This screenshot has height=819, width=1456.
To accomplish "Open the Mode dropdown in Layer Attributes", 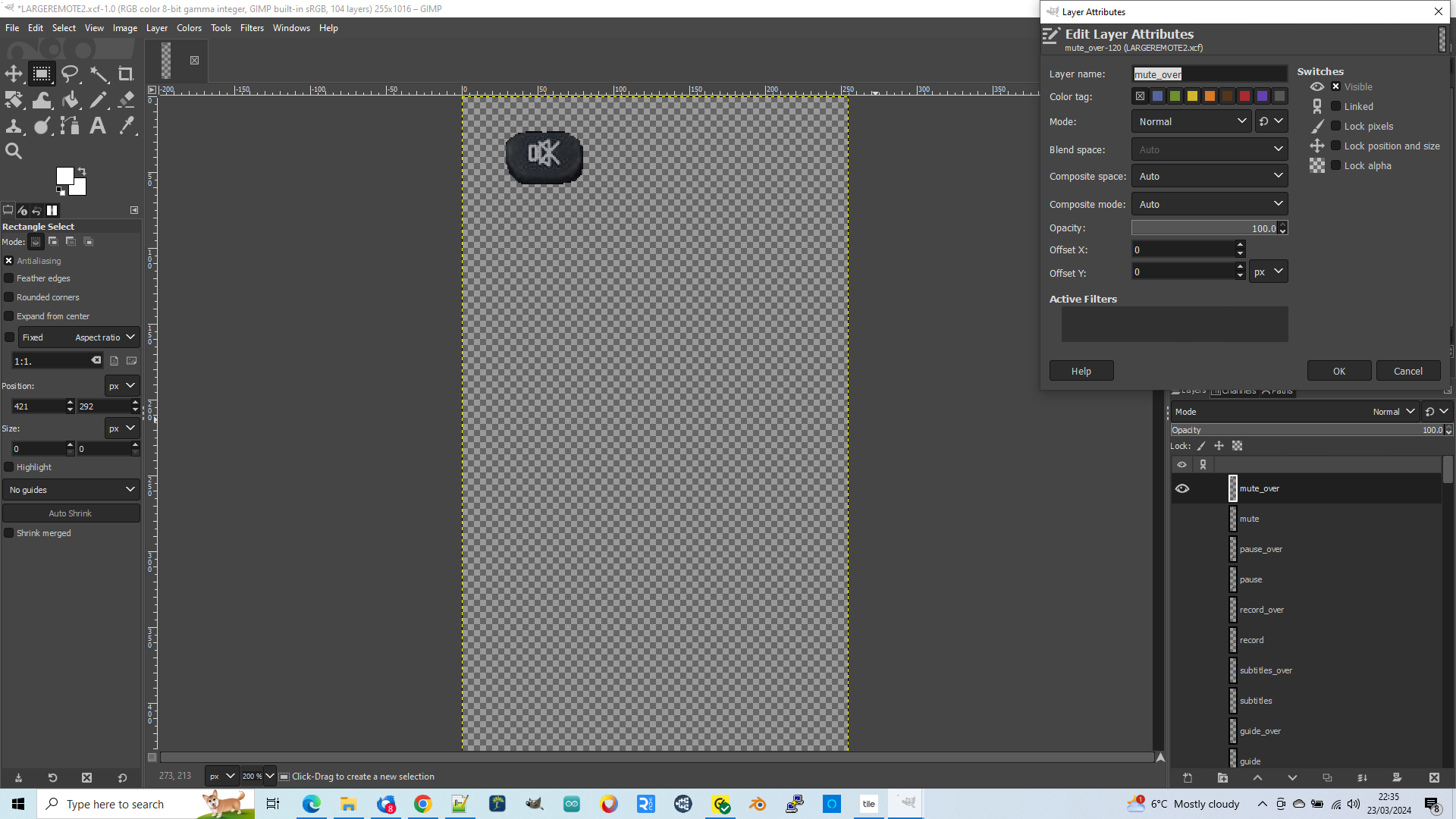I will (x=1191, y=121).
